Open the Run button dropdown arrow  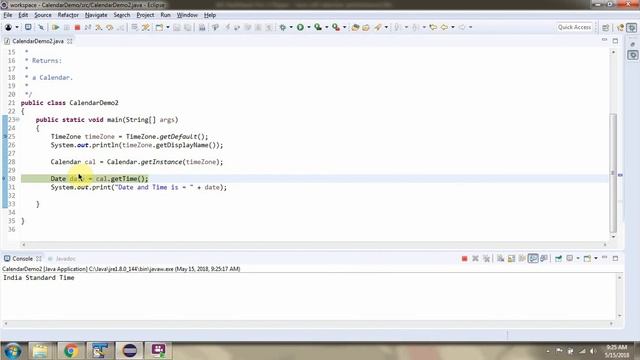click(309, 27)
